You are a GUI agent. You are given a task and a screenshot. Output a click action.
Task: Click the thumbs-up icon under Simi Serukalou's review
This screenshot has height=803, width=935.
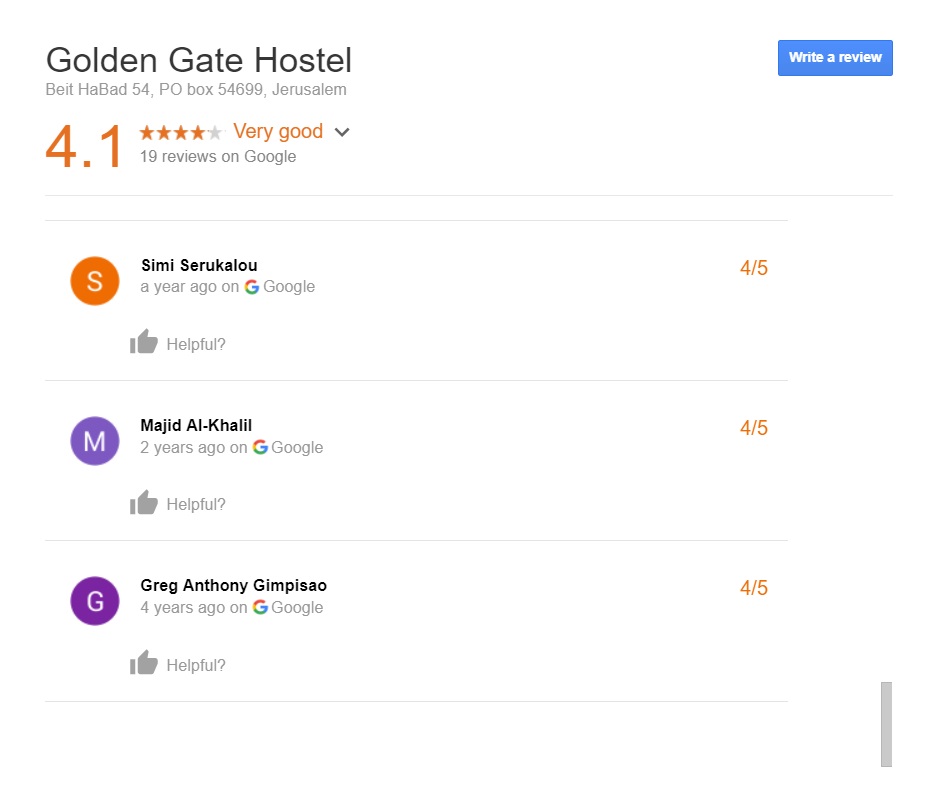coord(144,342)
